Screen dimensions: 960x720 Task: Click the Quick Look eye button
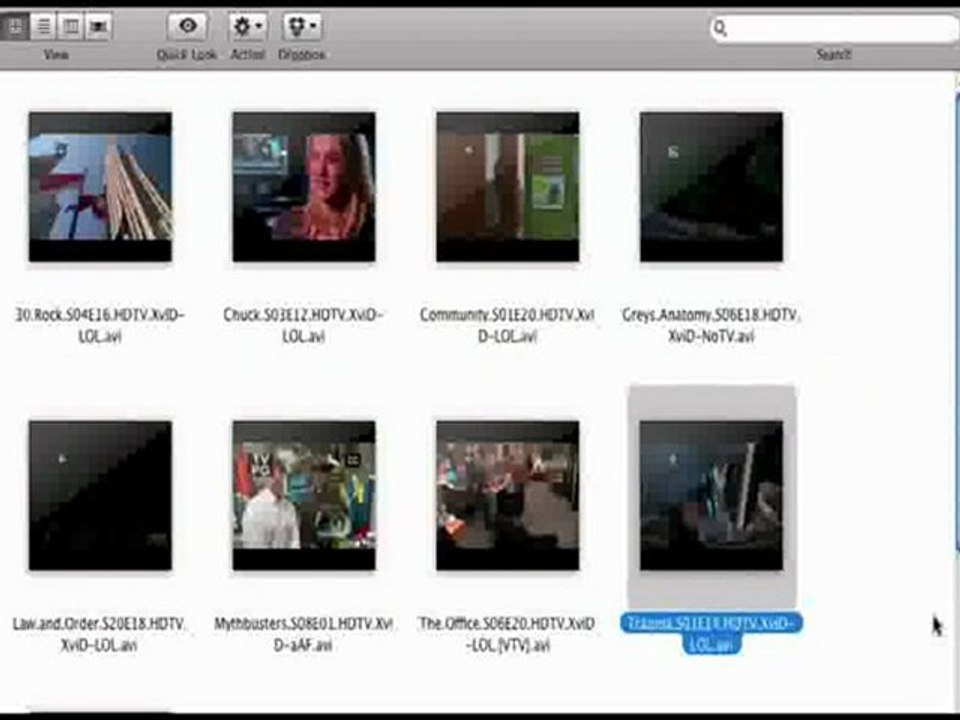point(187,26)
